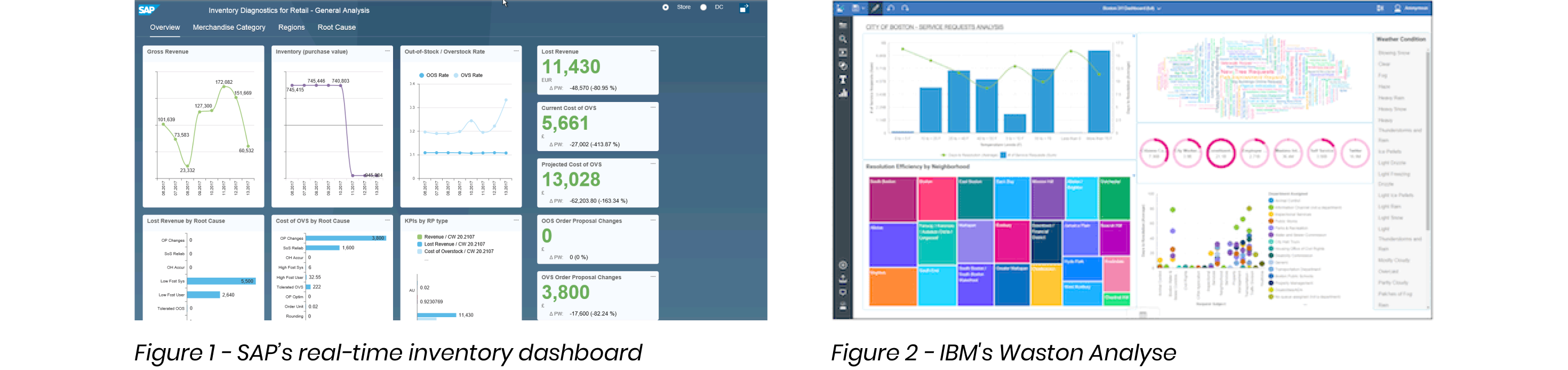Click the Low Fcst User 2,640 bar
The image size is (1568, 370).
[x=204, y=295]
